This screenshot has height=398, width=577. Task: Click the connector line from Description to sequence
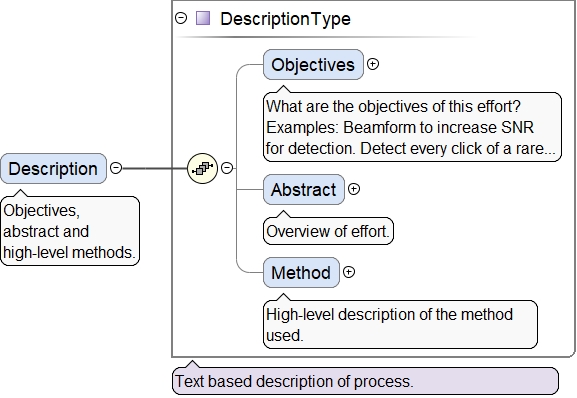click(155, 168)
